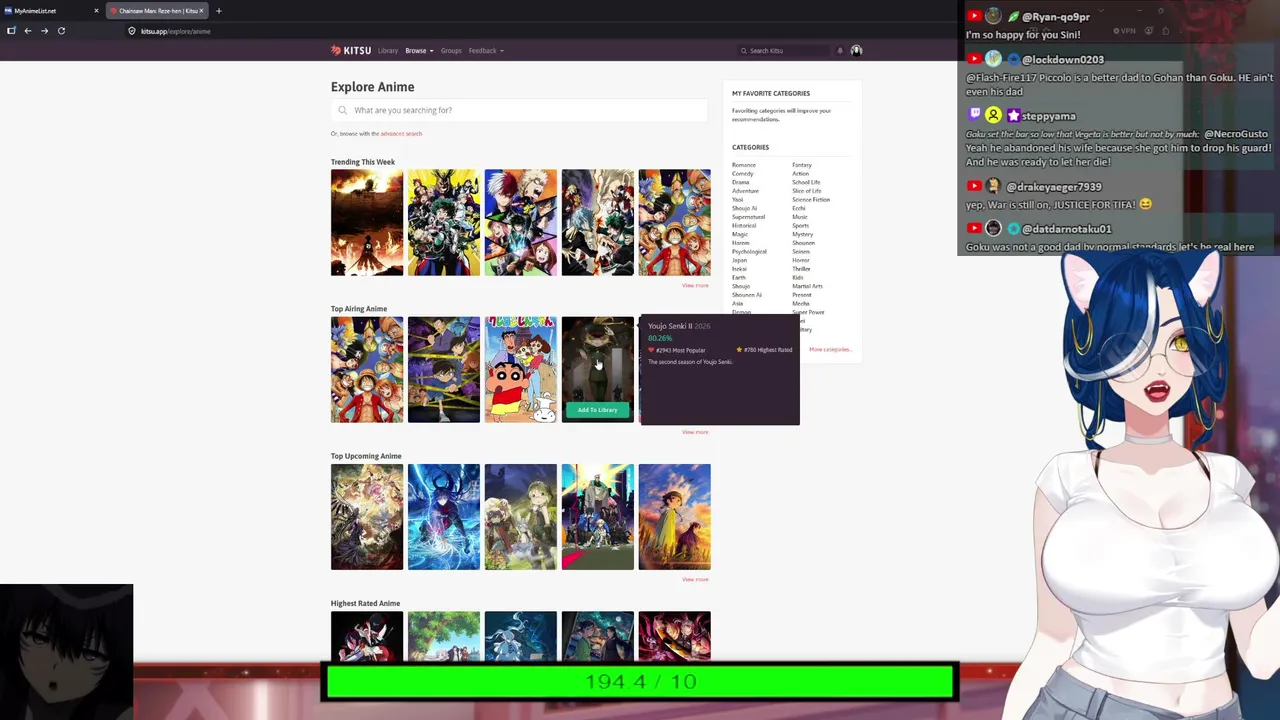Screen dimensions: 1280x720
Task: Click the '#780 Highest Rated' label
Action: pyautogui.click(x=765, y=350)
